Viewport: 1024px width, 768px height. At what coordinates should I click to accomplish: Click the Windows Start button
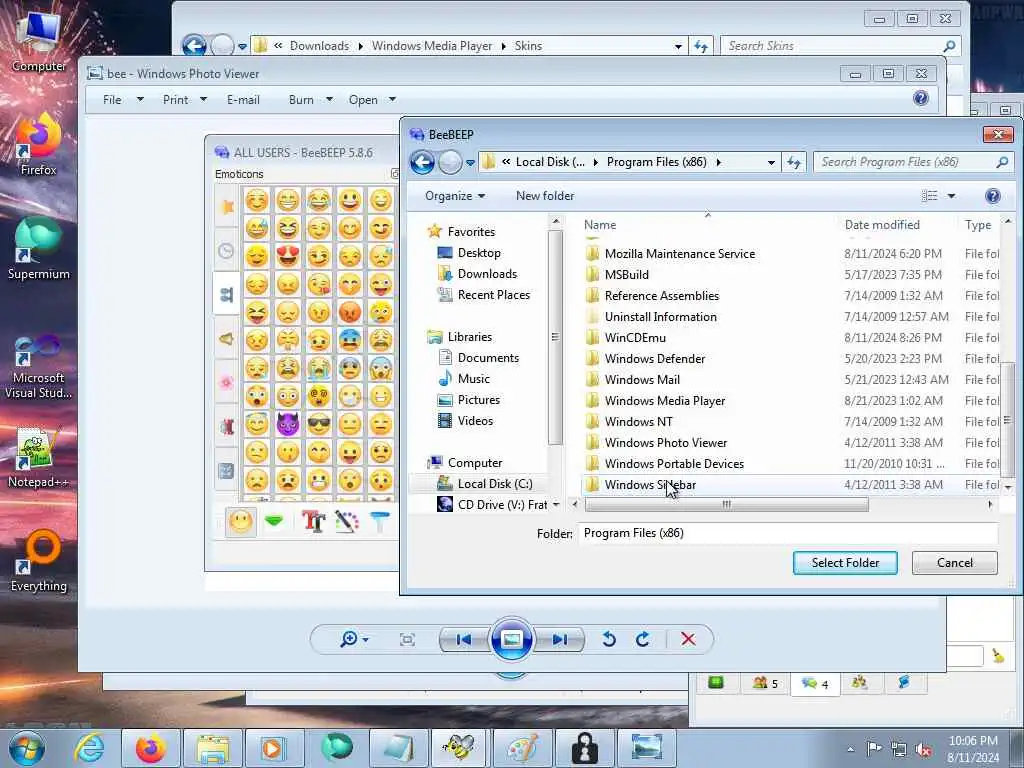pyautogui.click(x=27, y=748)
